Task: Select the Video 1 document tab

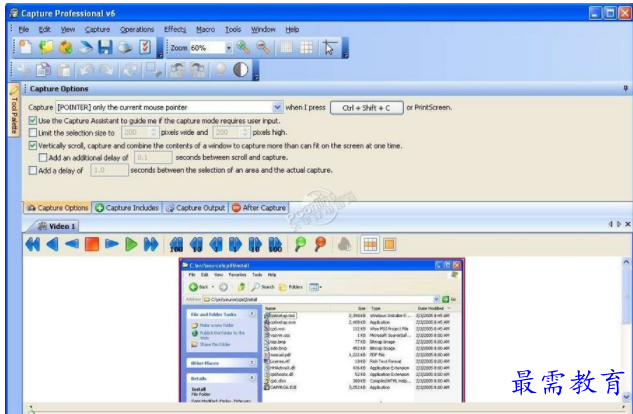Action: (x=56, y=226)
